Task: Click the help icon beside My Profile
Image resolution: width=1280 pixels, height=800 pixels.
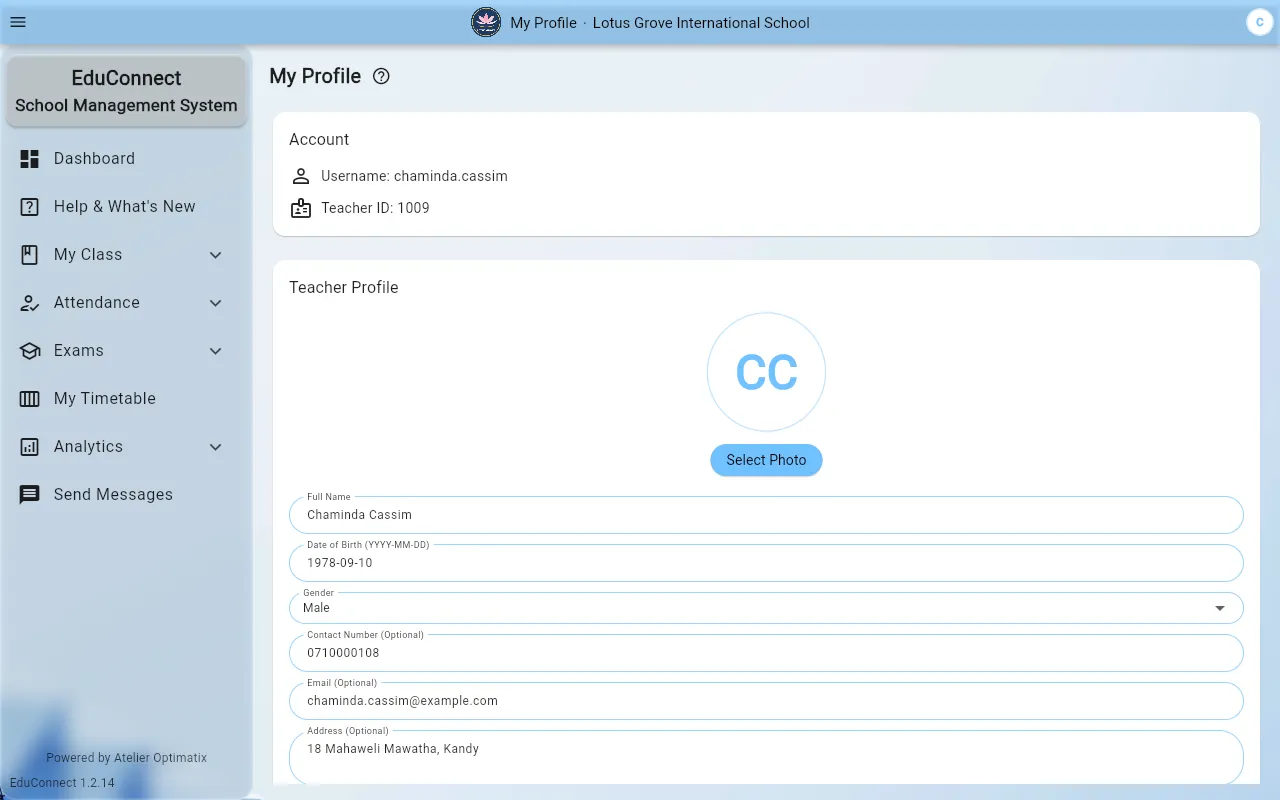Action: coord(381,76)
